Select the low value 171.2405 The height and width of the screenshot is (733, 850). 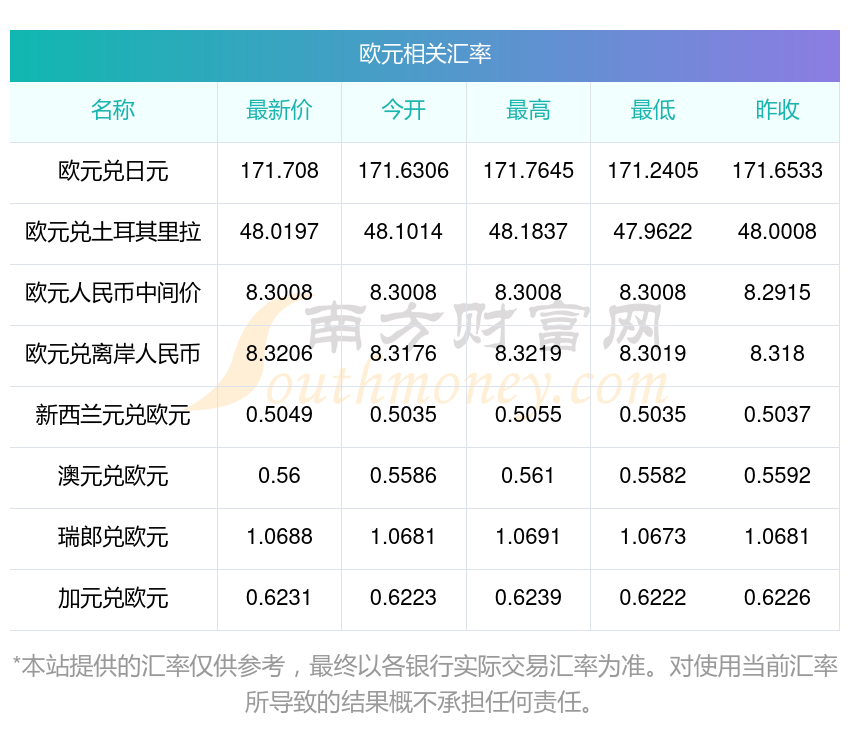(653, 171)
